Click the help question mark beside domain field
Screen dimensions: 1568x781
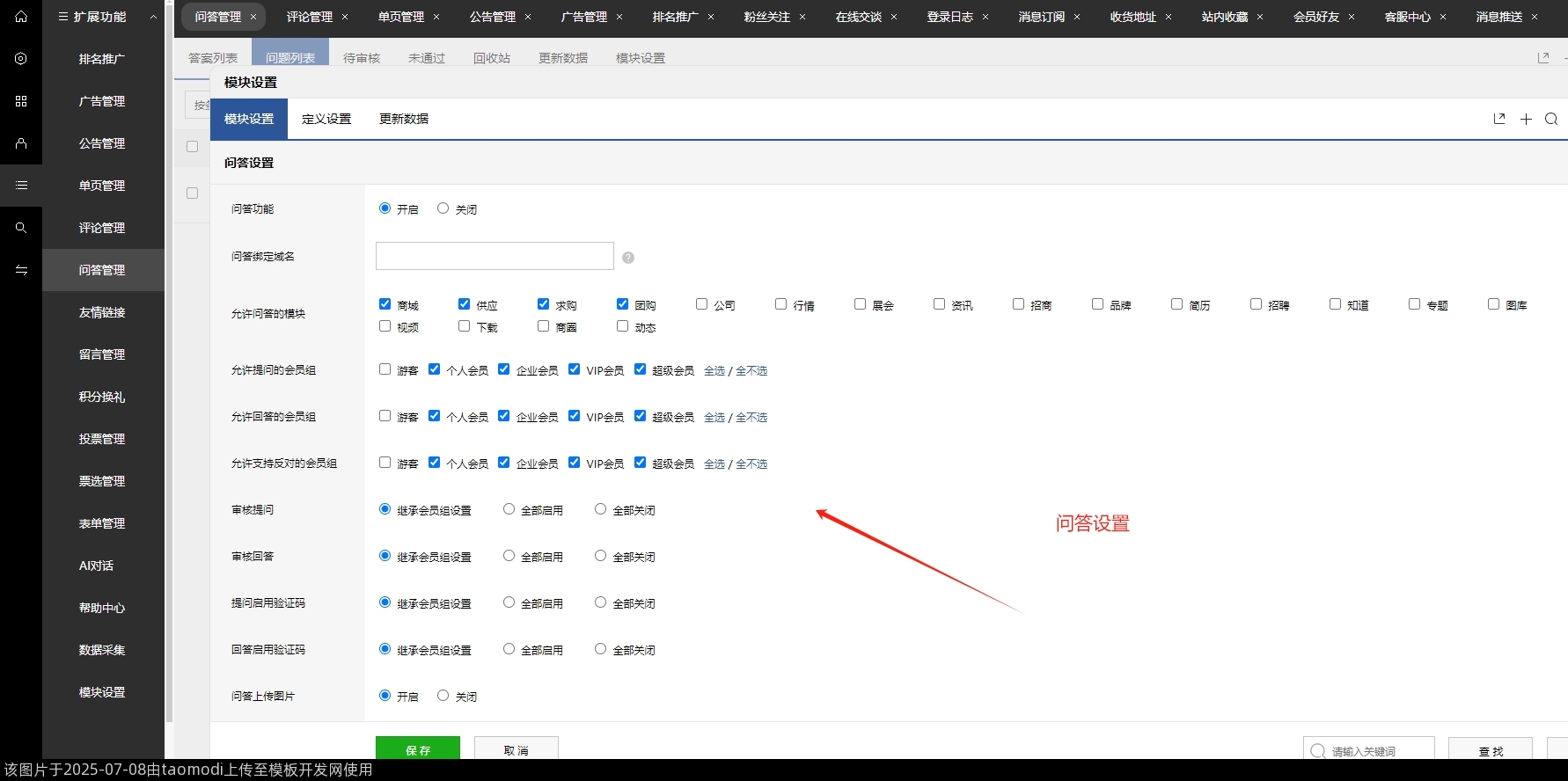(628, 258)
